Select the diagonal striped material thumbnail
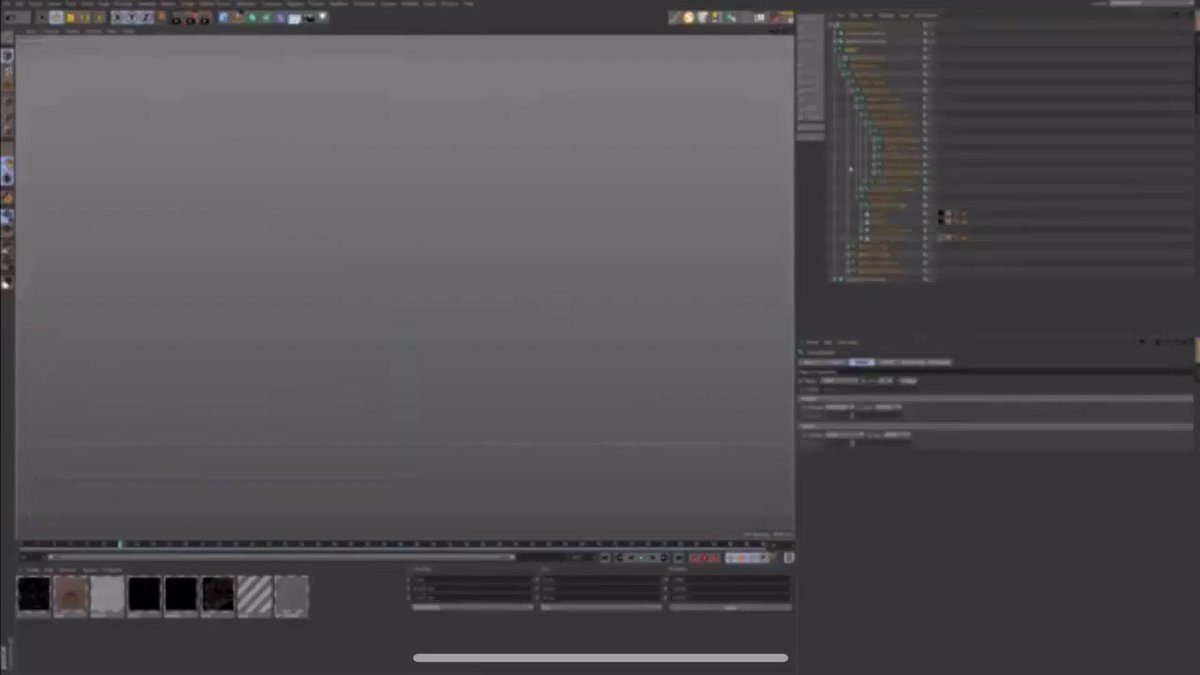1200x675 pixels. 255,596
